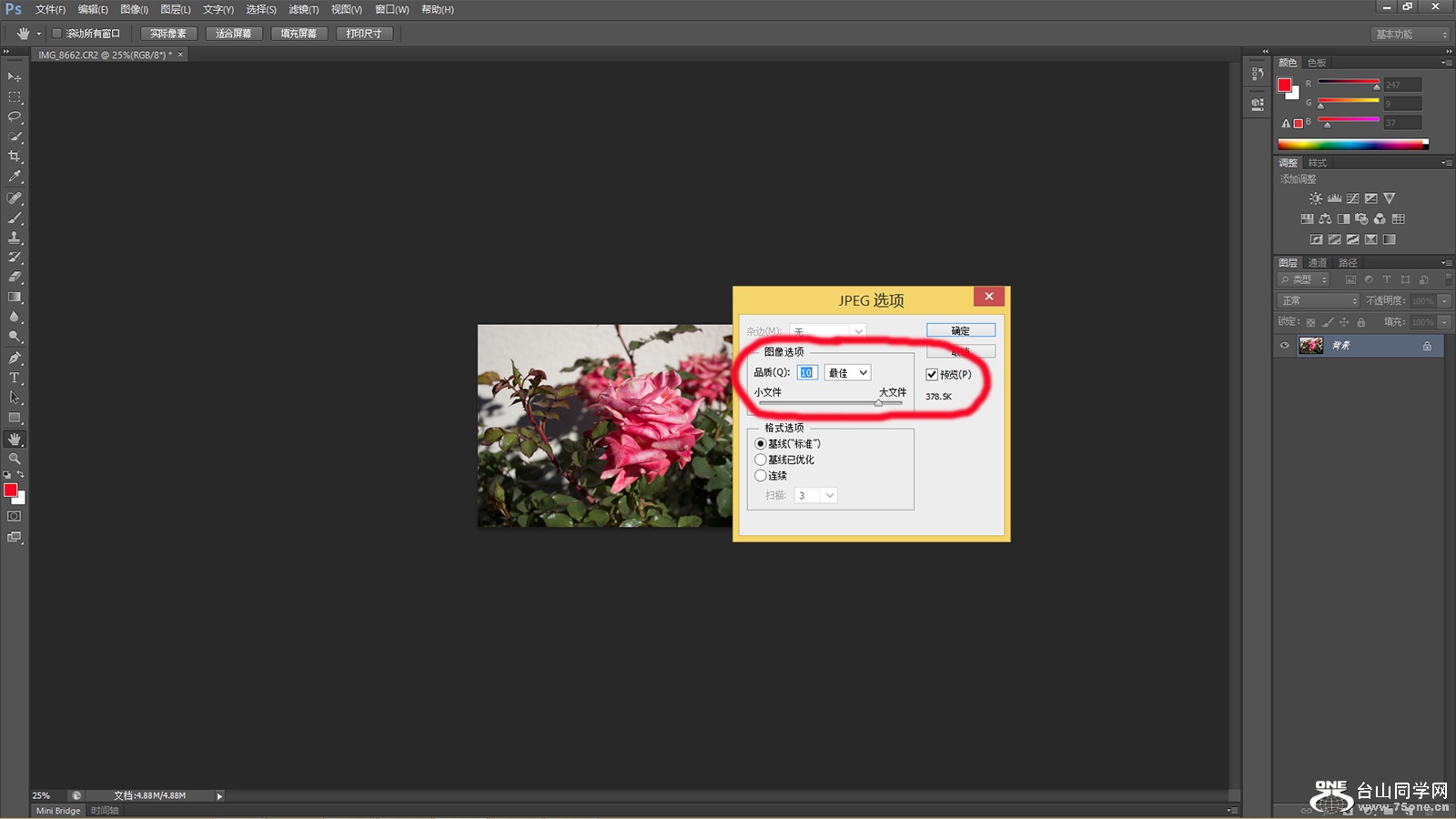This screenshot has width=1456, height=819.
Task: Select the 基线已优化 radio option
Action: coord(761,460)
